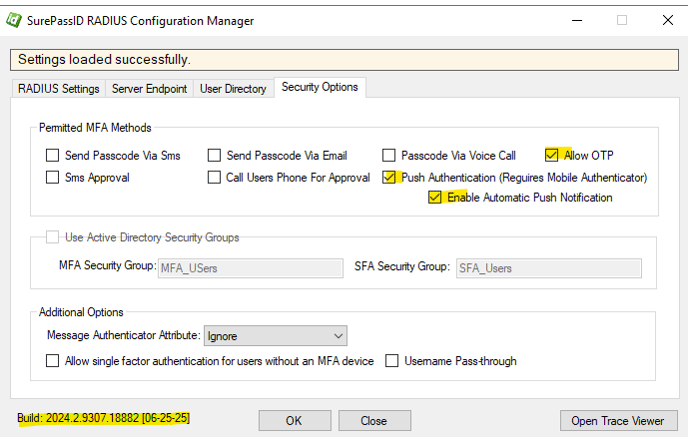
Task: Click the Build version text
Action: 104,418
